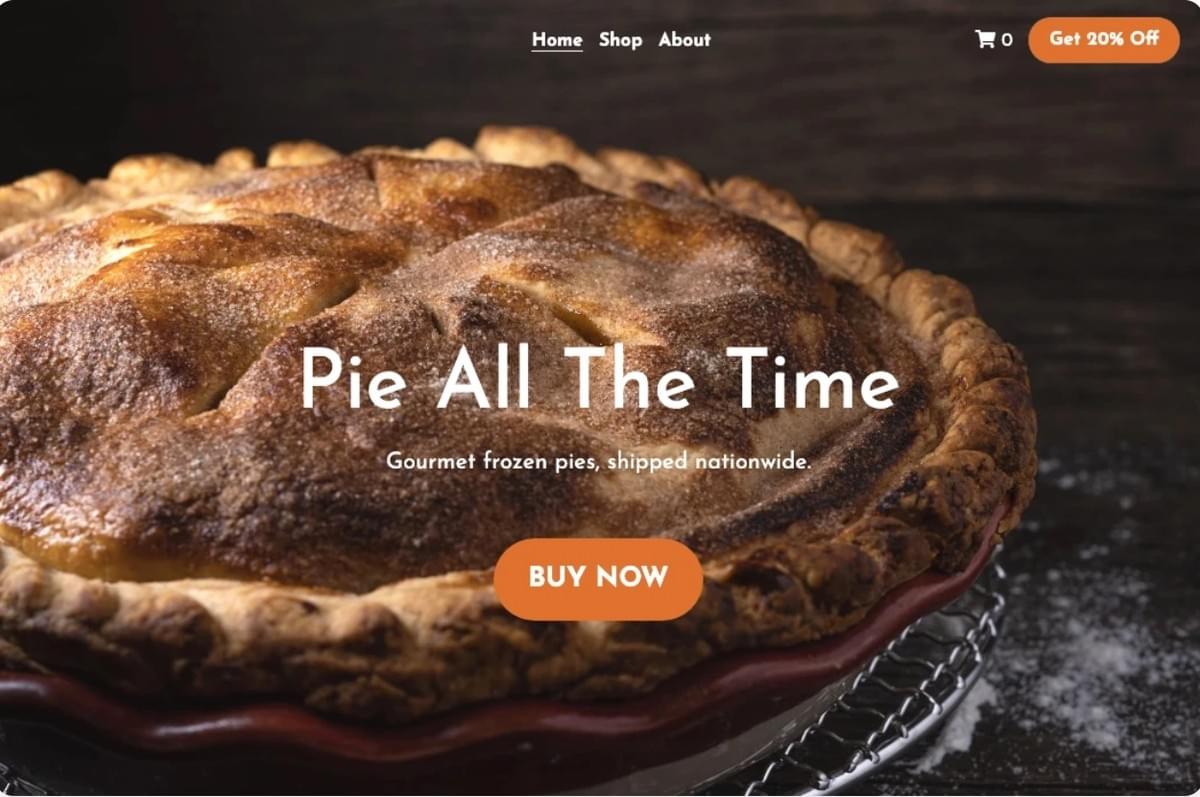
Task: Navigate to the About page
Action: pos(684,40)
